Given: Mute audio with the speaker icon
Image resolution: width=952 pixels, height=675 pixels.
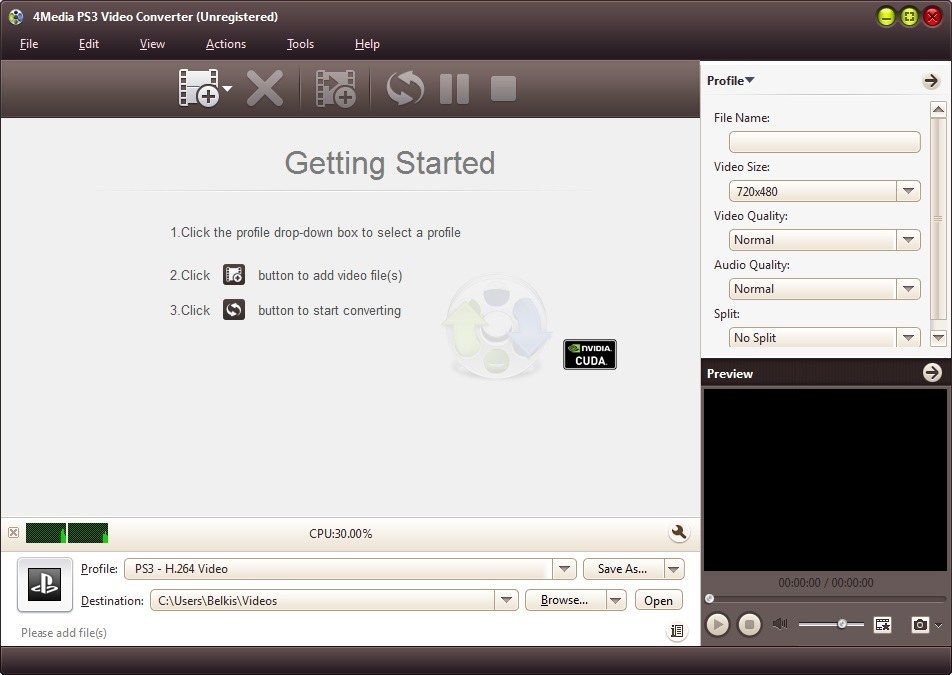Looking at the screenshot, I should [x=780, y=623].
